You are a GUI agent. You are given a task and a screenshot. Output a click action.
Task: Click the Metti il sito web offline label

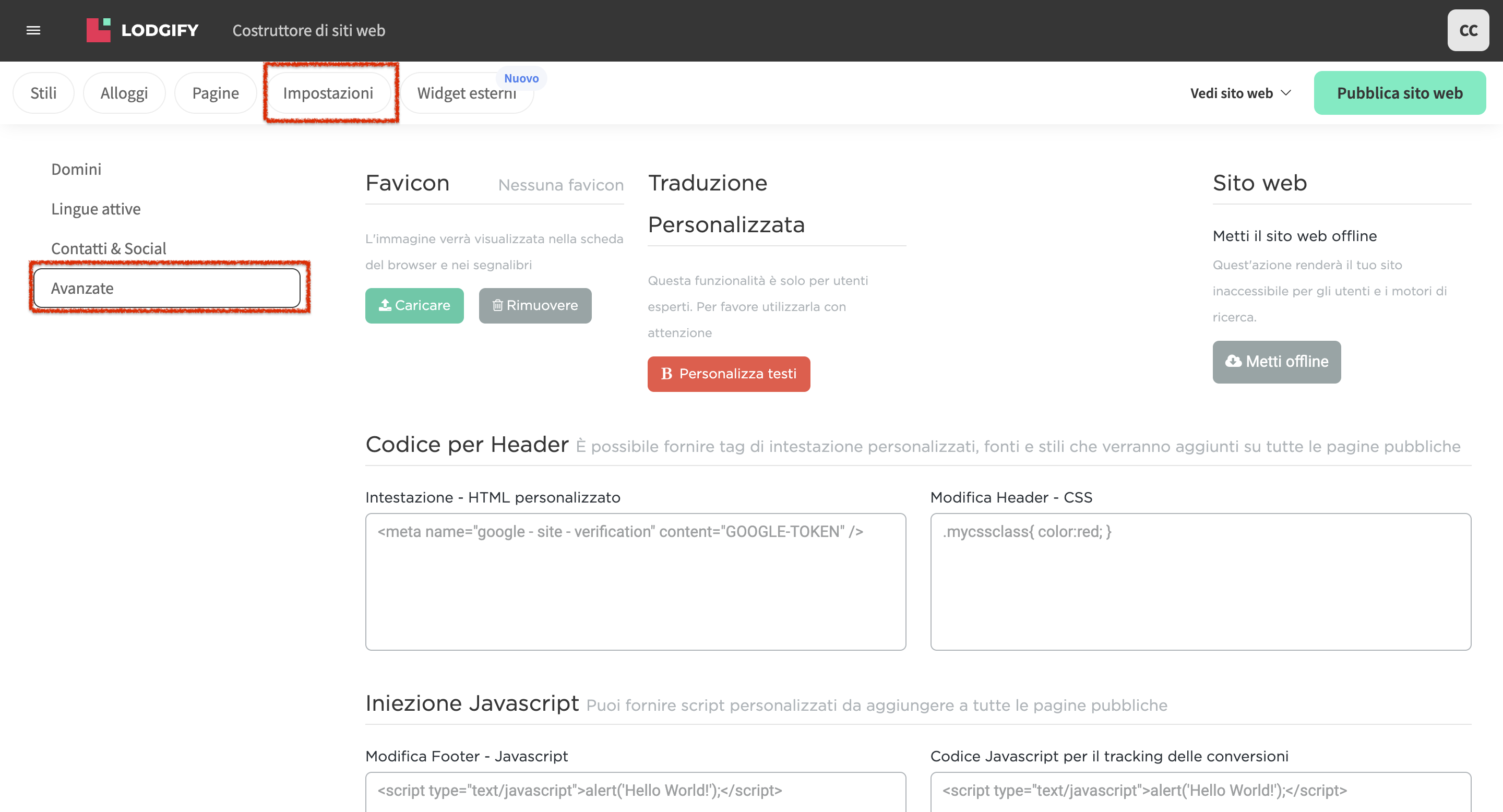pyautogui.click(x=1295, y=236)
